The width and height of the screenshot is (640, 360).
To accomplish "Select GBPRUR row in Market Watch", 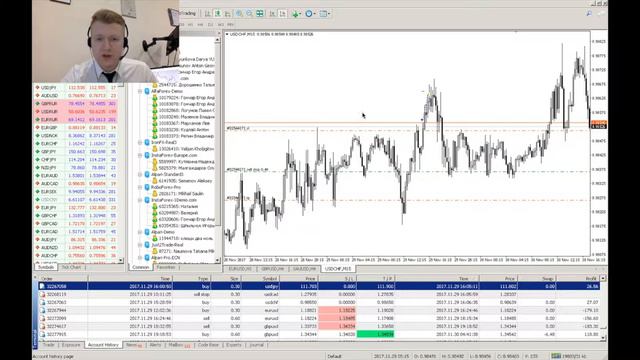I will (76, 104).
